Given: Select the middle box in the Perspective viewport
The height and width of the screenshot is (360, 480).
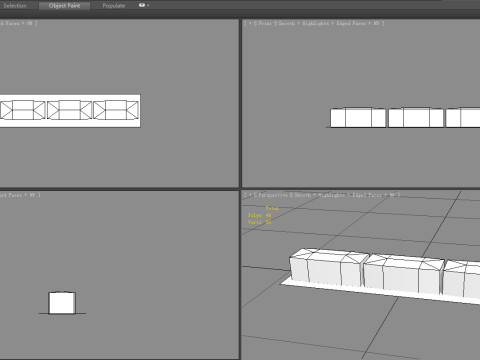Looking at the screenshot, I should pos(404,275).
